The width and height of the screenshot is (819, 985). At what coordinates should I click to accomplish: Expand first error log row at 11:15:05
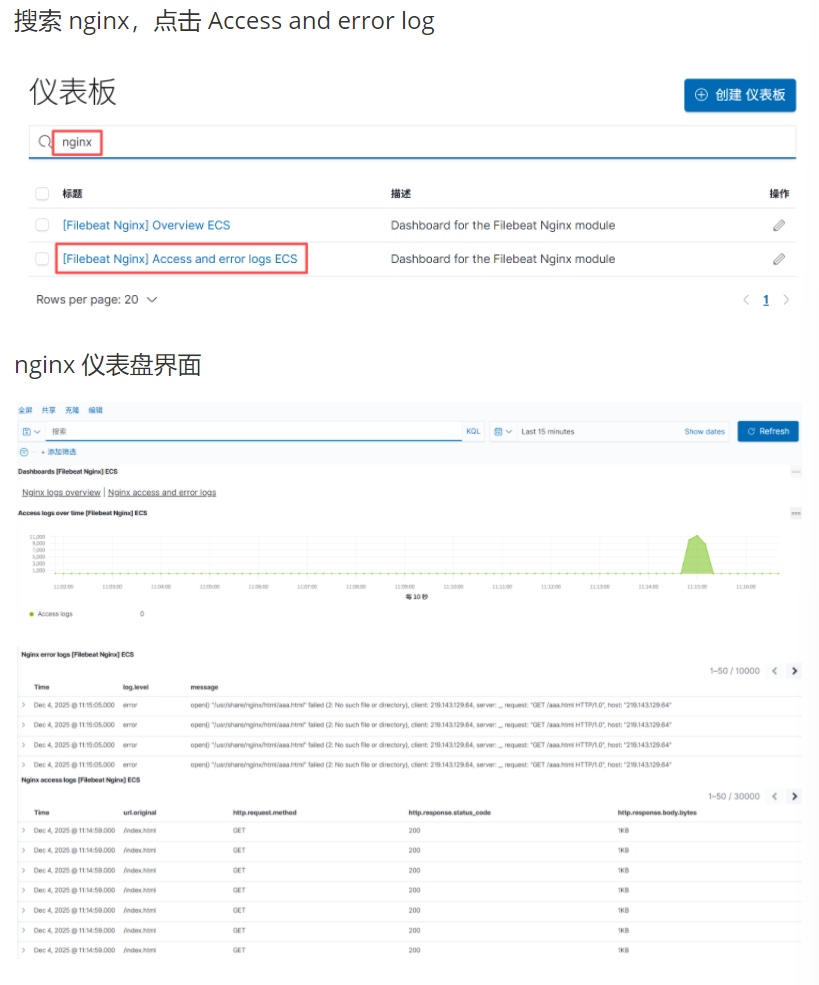coord(24,705)
